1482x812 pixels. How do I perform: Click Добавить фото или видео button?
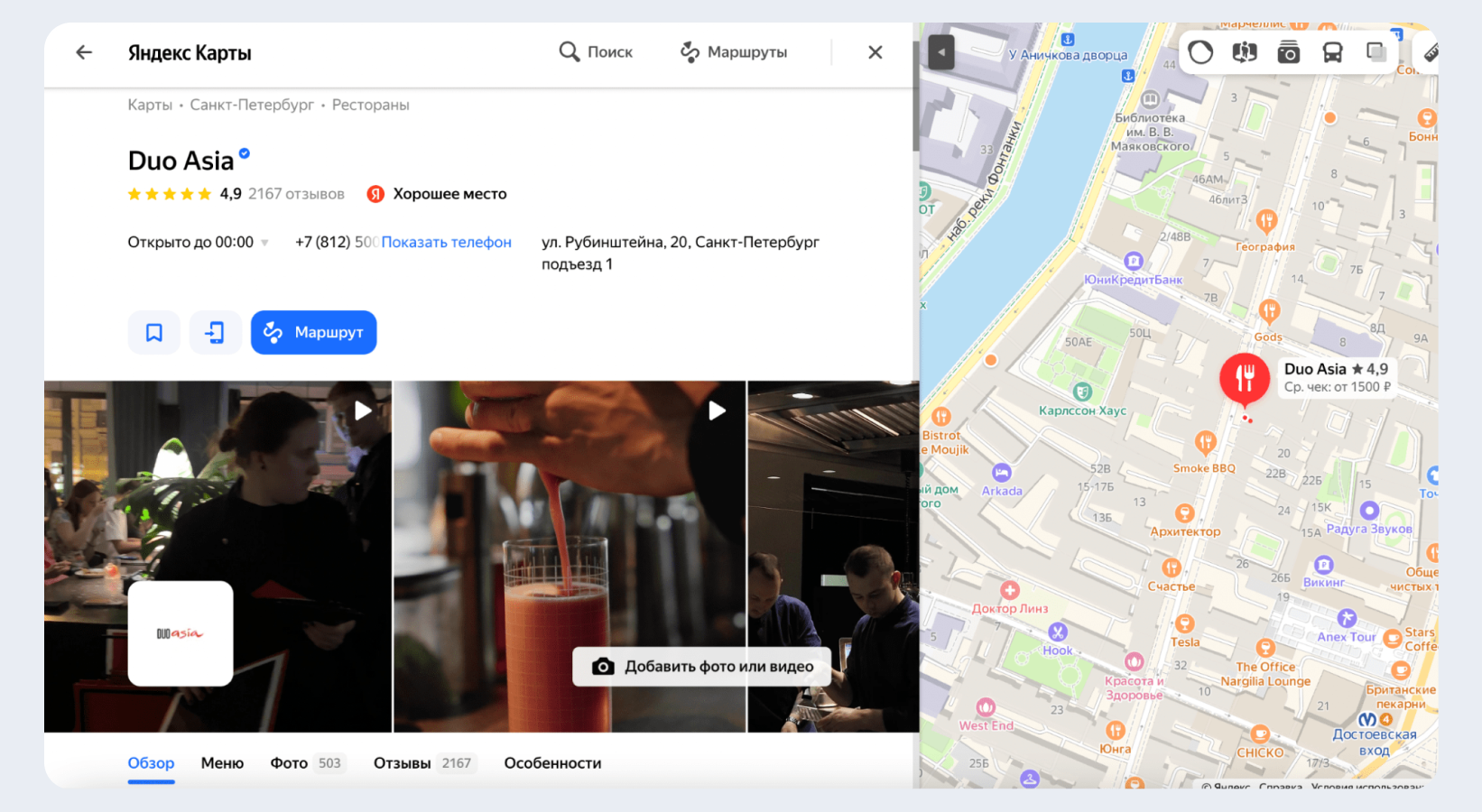pyautogui.click(x=702, y=667)
